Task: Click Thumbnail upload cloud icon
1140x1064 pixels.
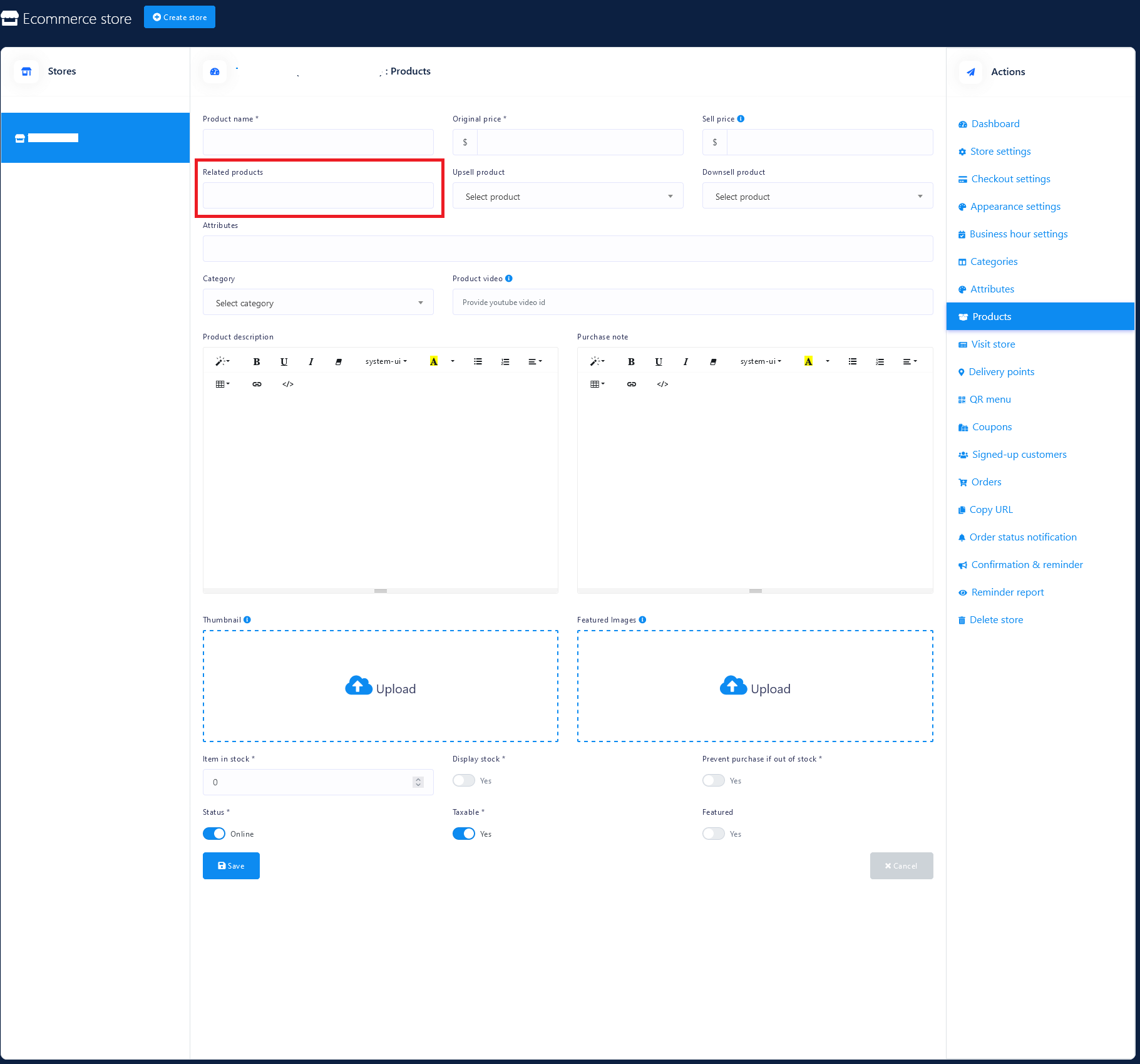Action: click(x=358, y=686)
